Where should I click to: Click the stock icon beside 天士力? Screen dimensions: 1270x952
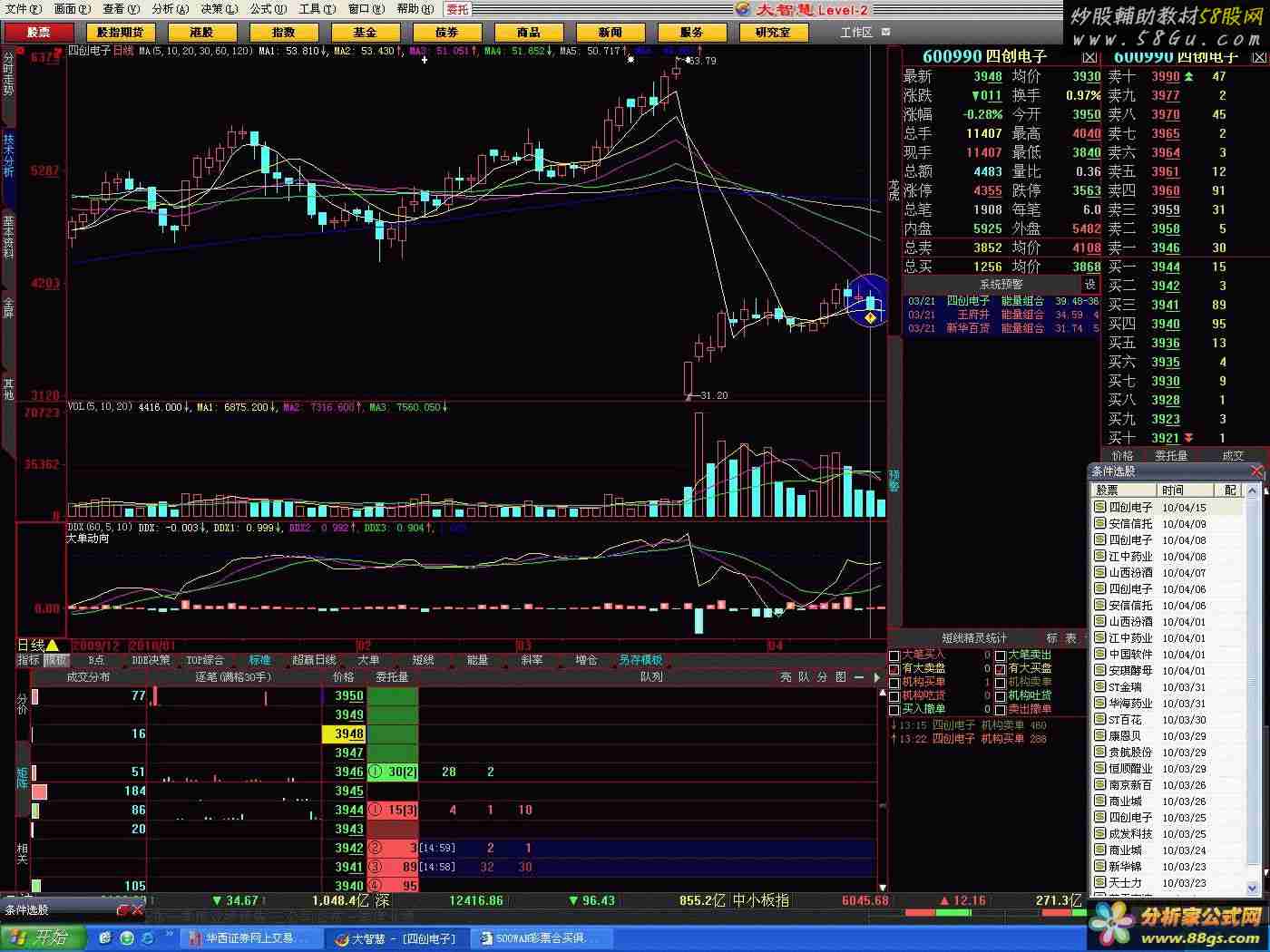(1100, 883)
